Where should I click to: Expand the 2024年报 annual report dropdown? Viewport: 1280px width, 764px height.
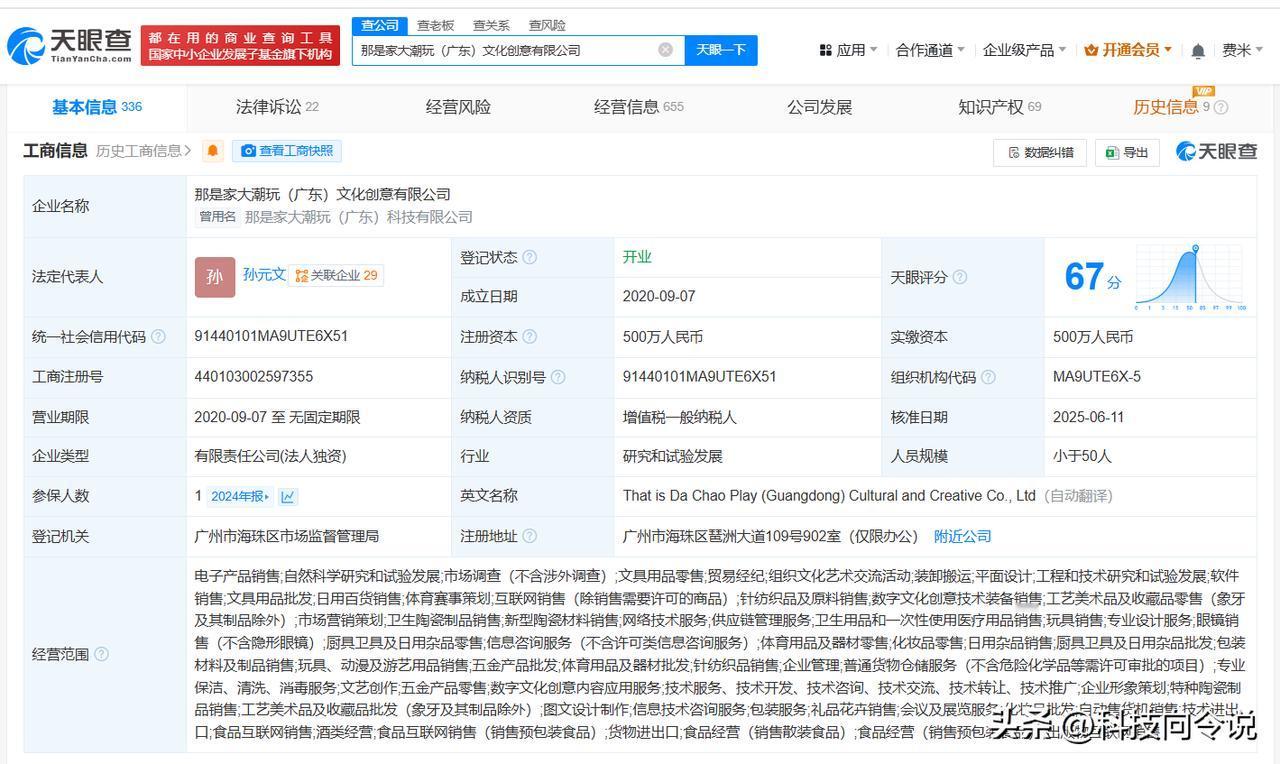pyautogui.click(x=240, y=496)
